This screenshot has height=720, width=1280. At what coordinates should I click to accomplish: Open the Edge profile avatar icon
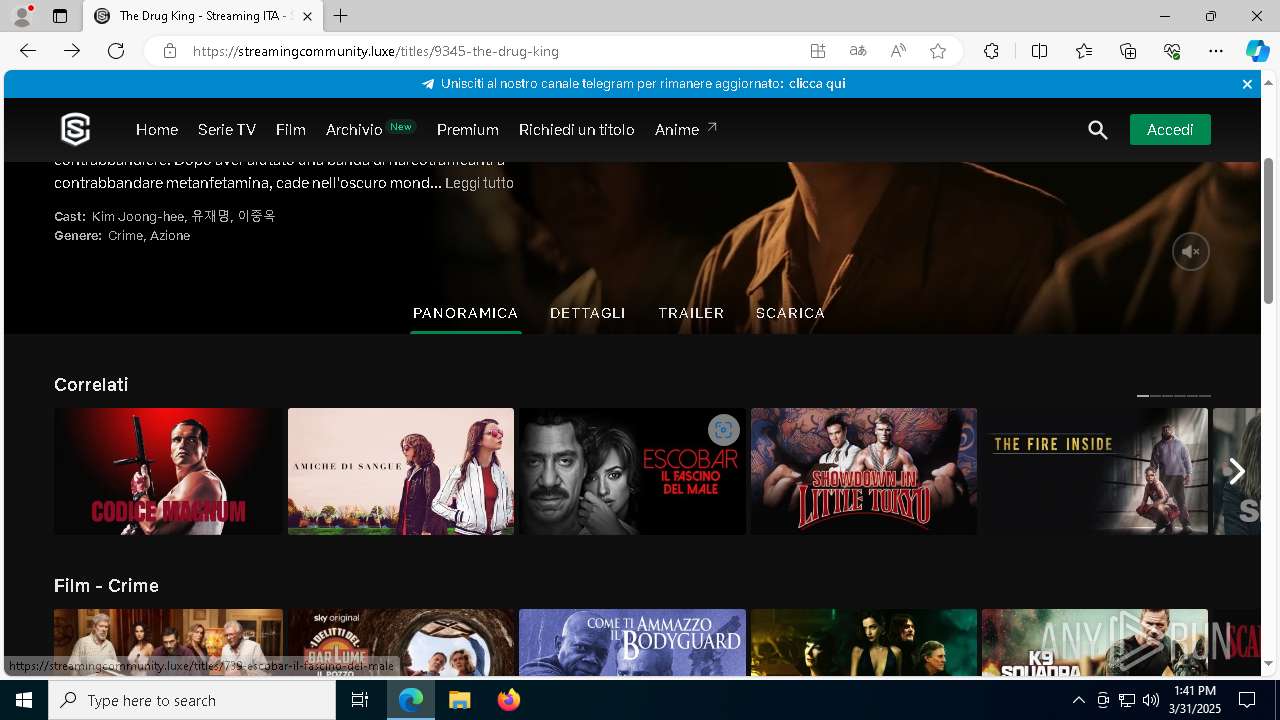click(x=21, y=16)
